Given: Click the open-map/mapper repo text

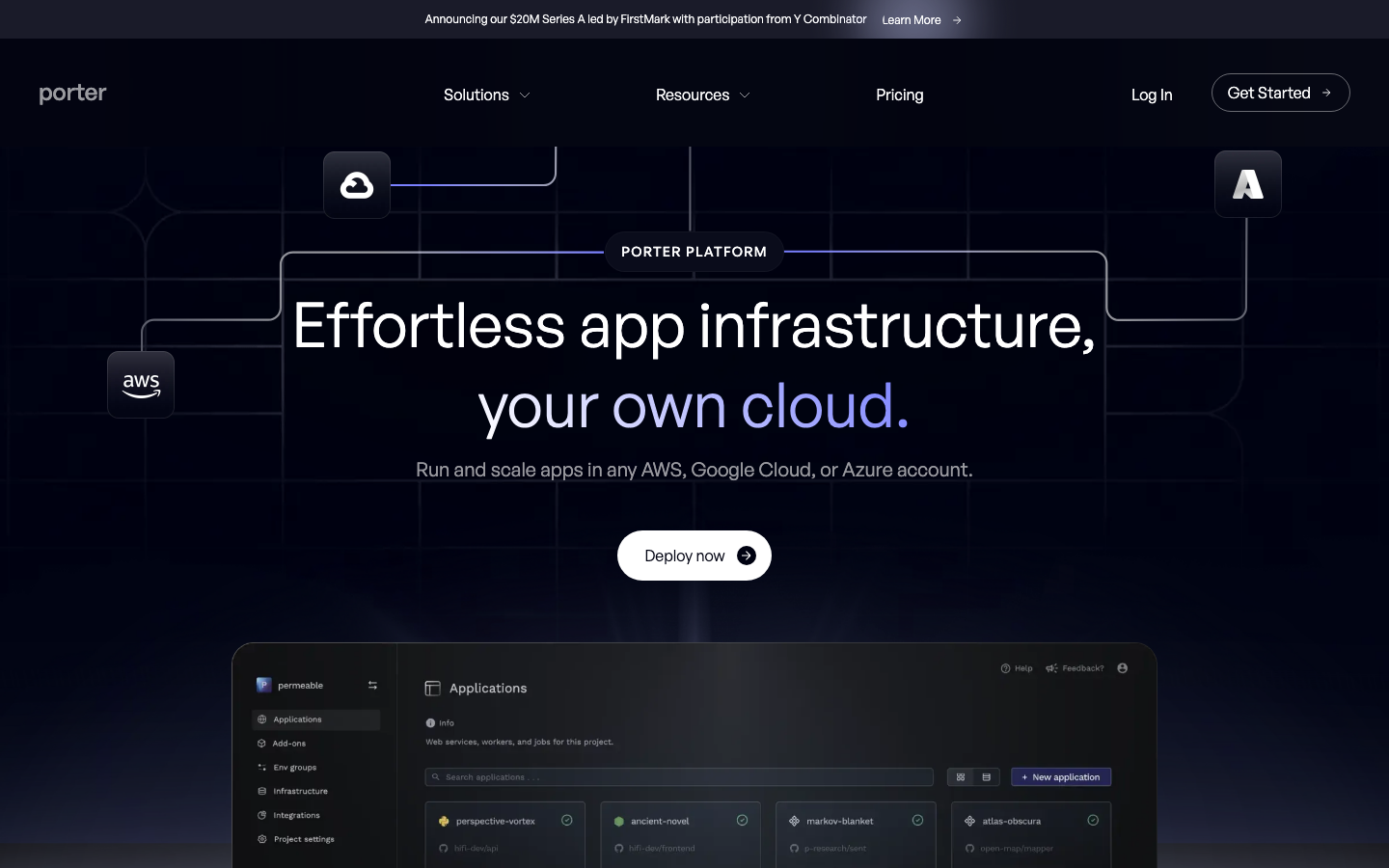Looking at the screenshot, I should click(1017, 849).
